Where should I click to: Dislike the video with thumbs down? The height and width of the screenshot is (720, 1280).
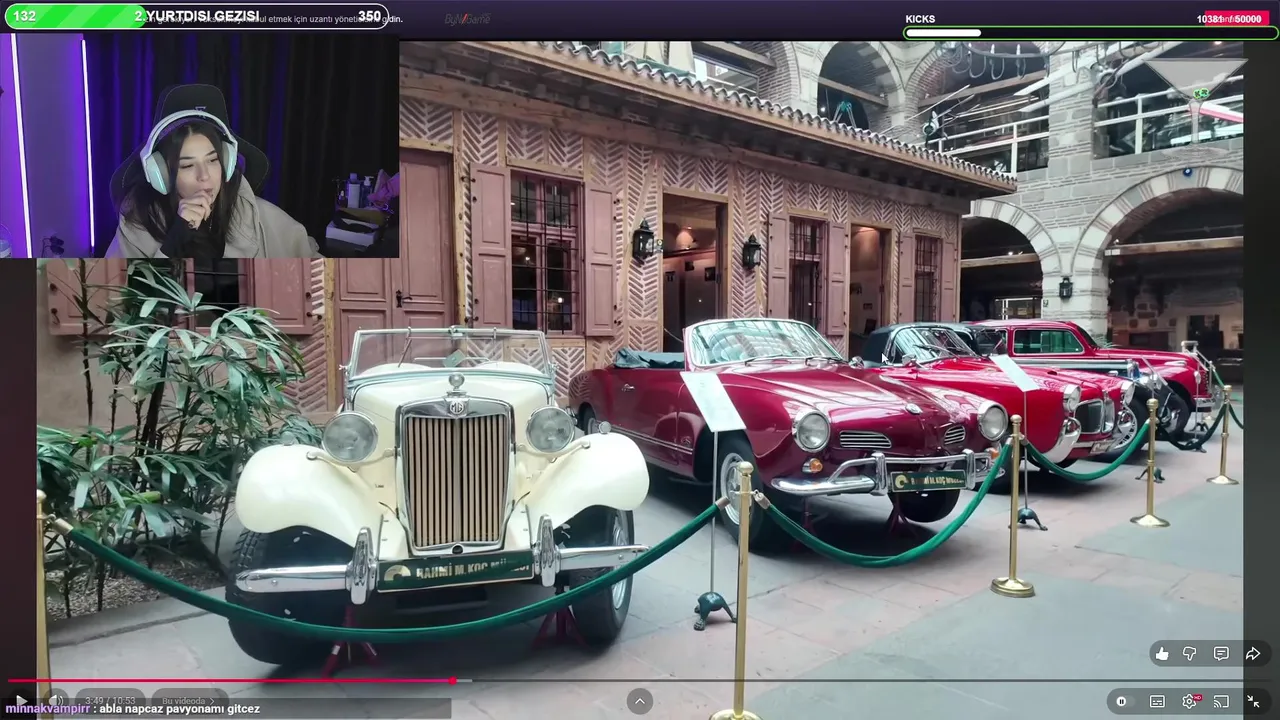pos(1190,654)
